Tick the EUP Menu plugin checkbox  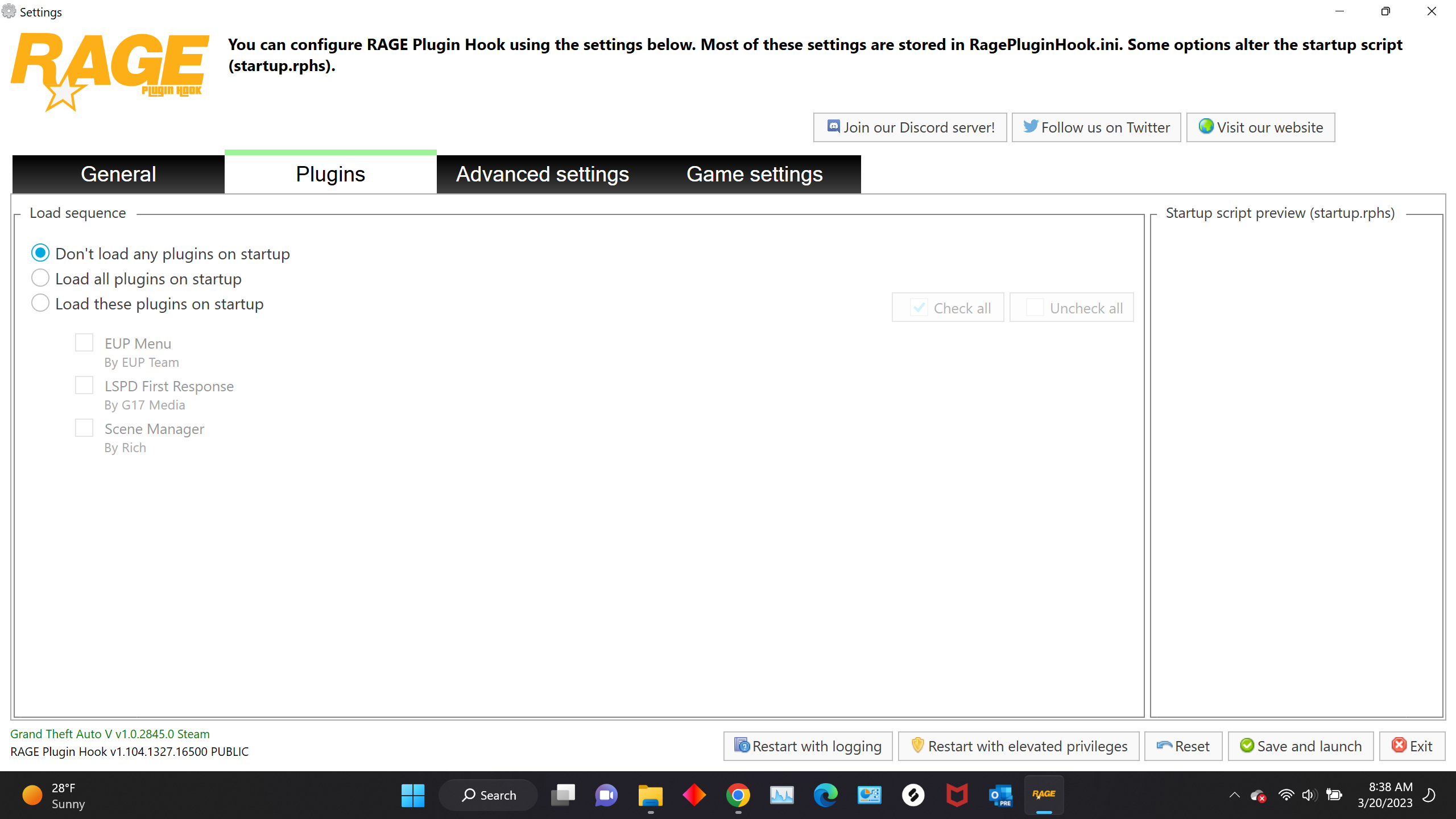click(x=84, y=343)
